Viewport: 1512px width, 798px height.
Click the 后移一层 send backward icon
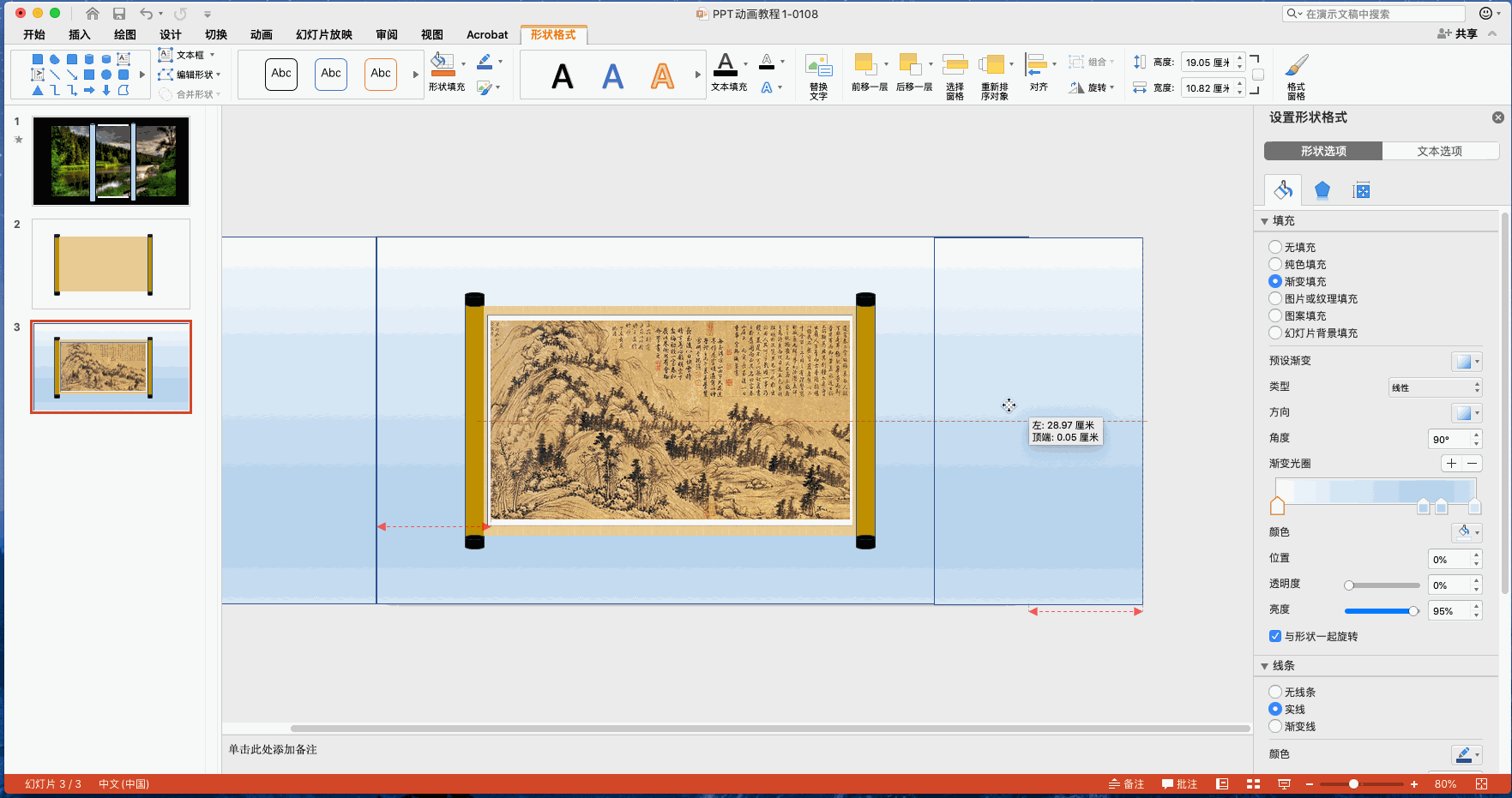(910, 64)
